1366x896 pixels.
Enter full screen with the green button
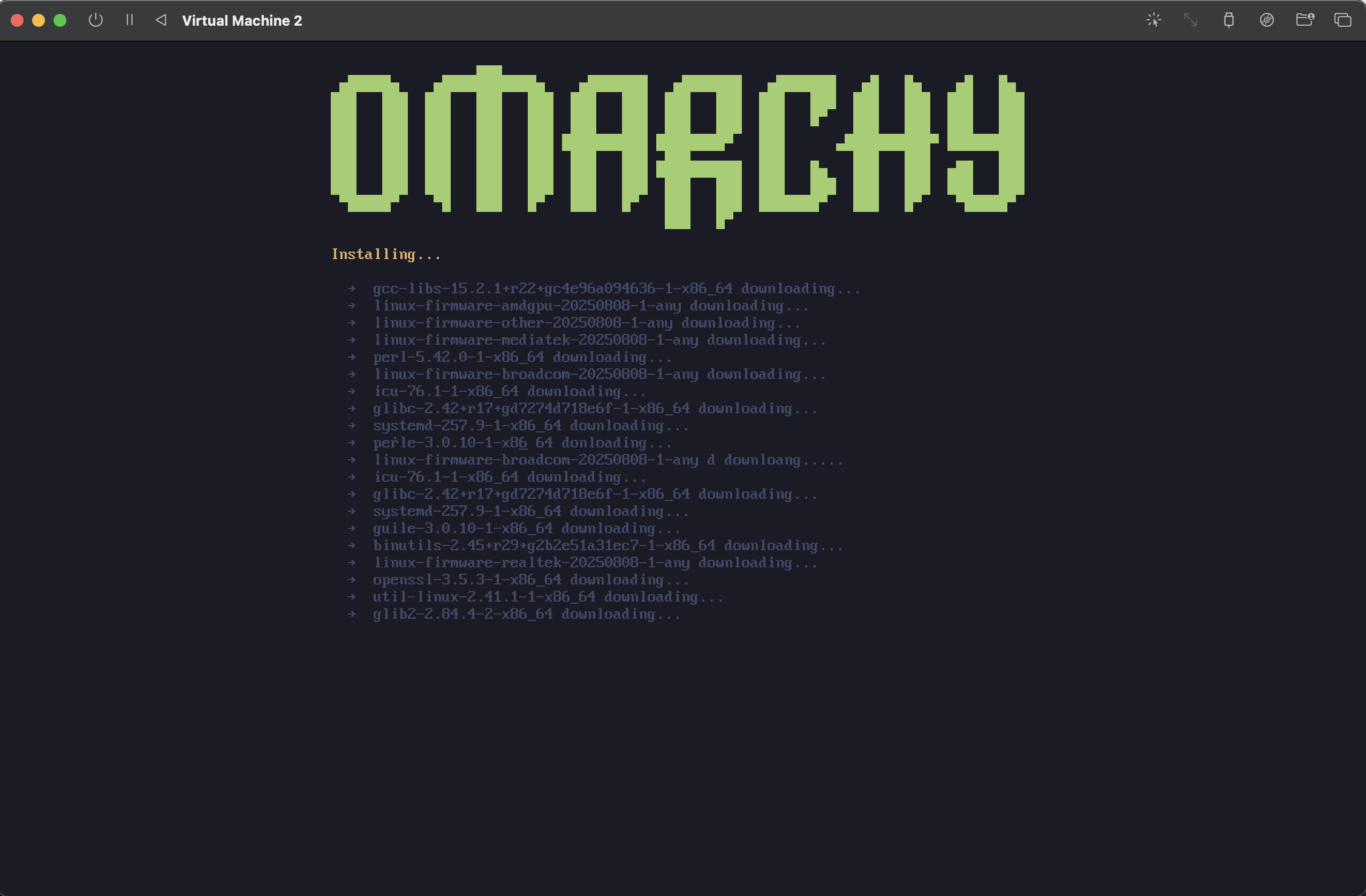coord(60,20)
